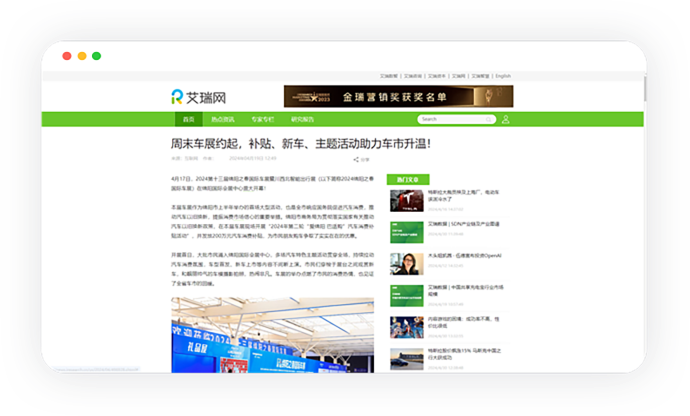Click the 艾瑞网 logo
The height and width of the screenshot is (416, 690).
(198, 97)
